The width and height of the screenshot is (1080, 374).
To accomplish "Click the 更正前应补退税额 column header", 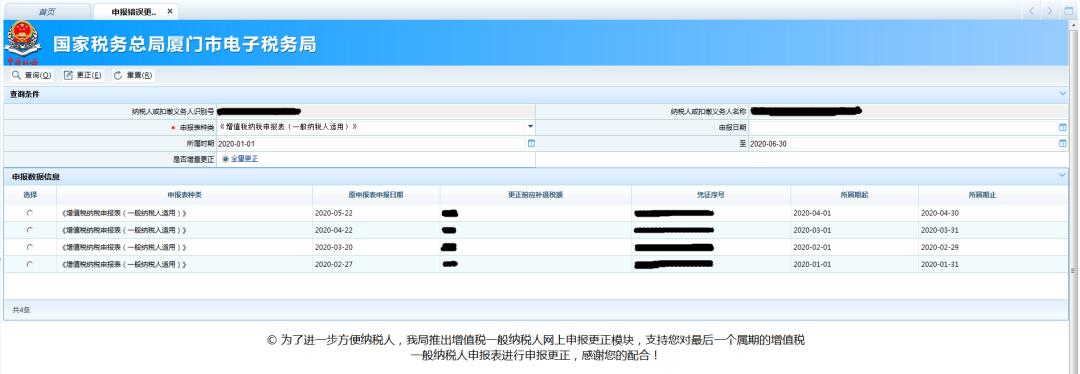I will (x=536, y=195).
